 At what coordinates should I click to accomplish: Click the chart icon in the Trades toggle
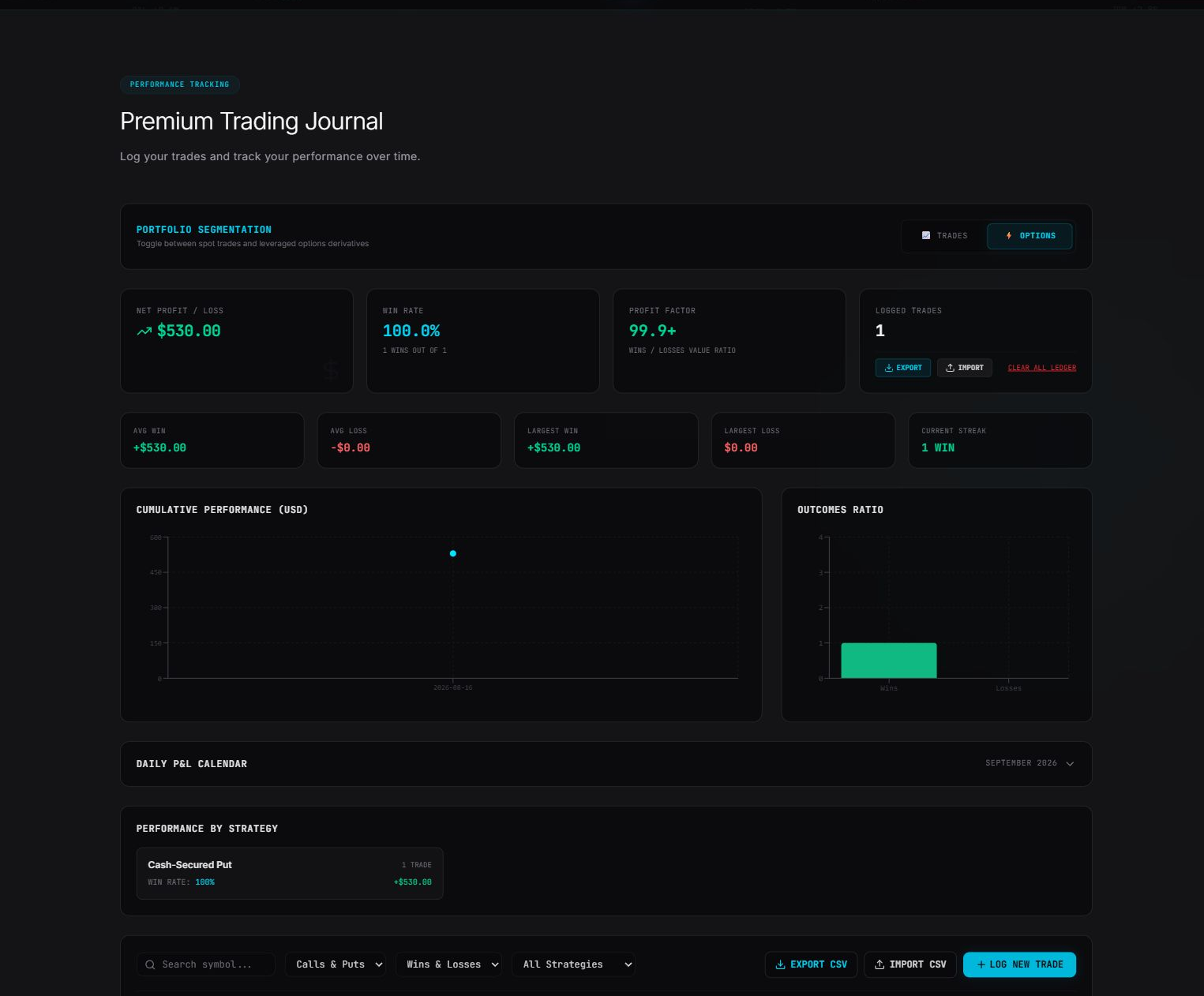[926, 236]
